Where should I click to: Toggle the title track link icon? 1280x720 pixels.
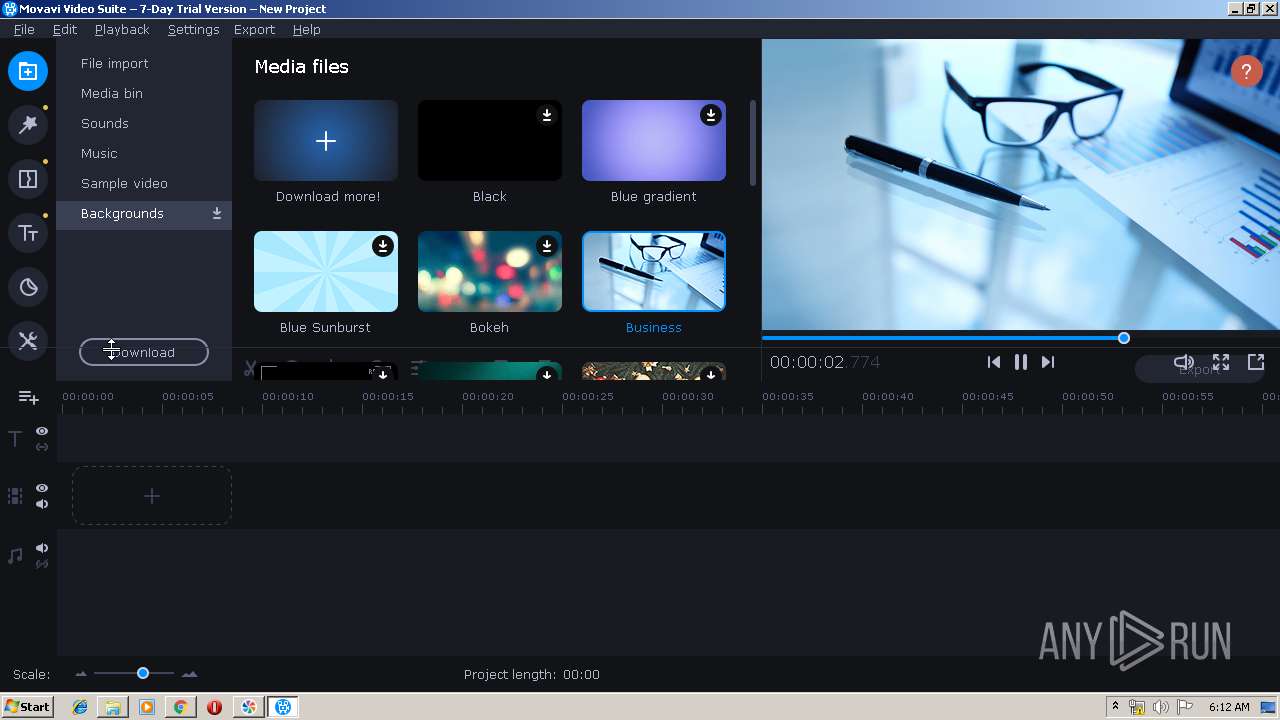pos(42,447)
